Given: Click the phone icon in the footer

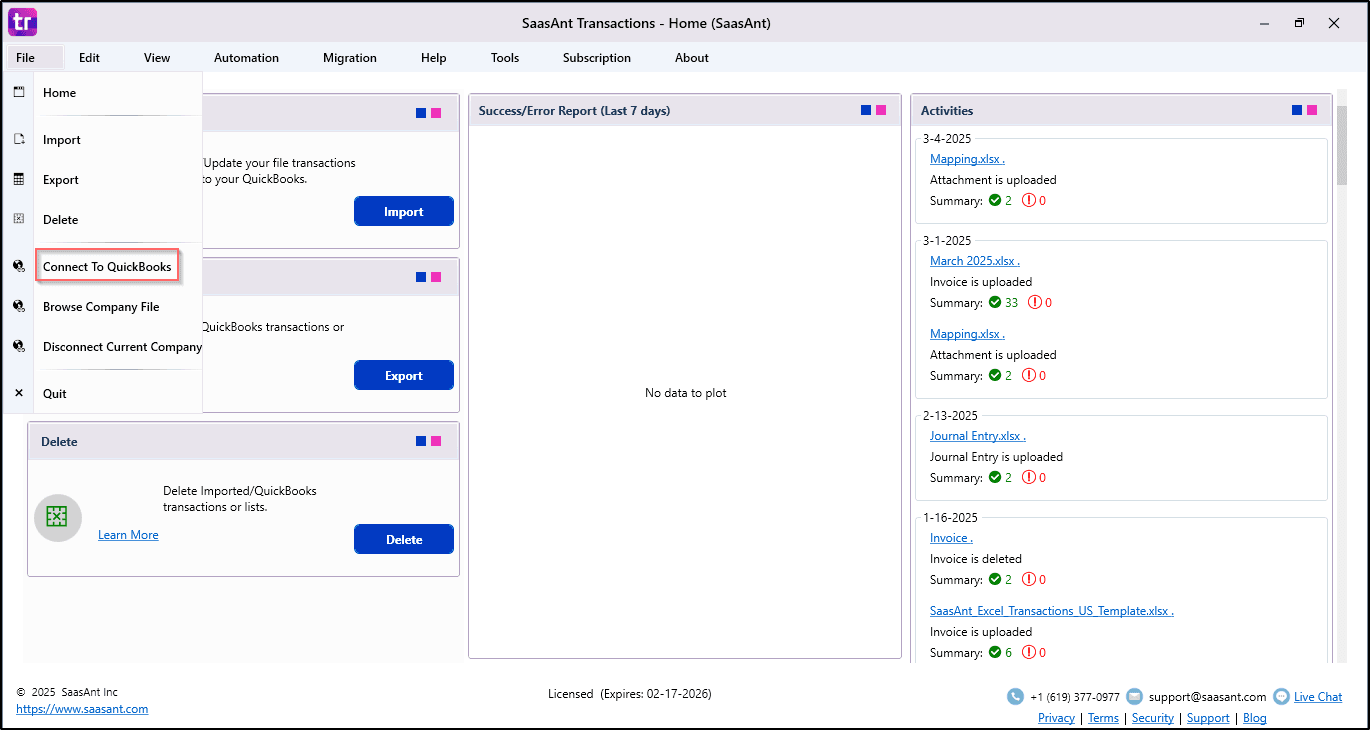Looking at the screenshot, I should point(1015,697).
